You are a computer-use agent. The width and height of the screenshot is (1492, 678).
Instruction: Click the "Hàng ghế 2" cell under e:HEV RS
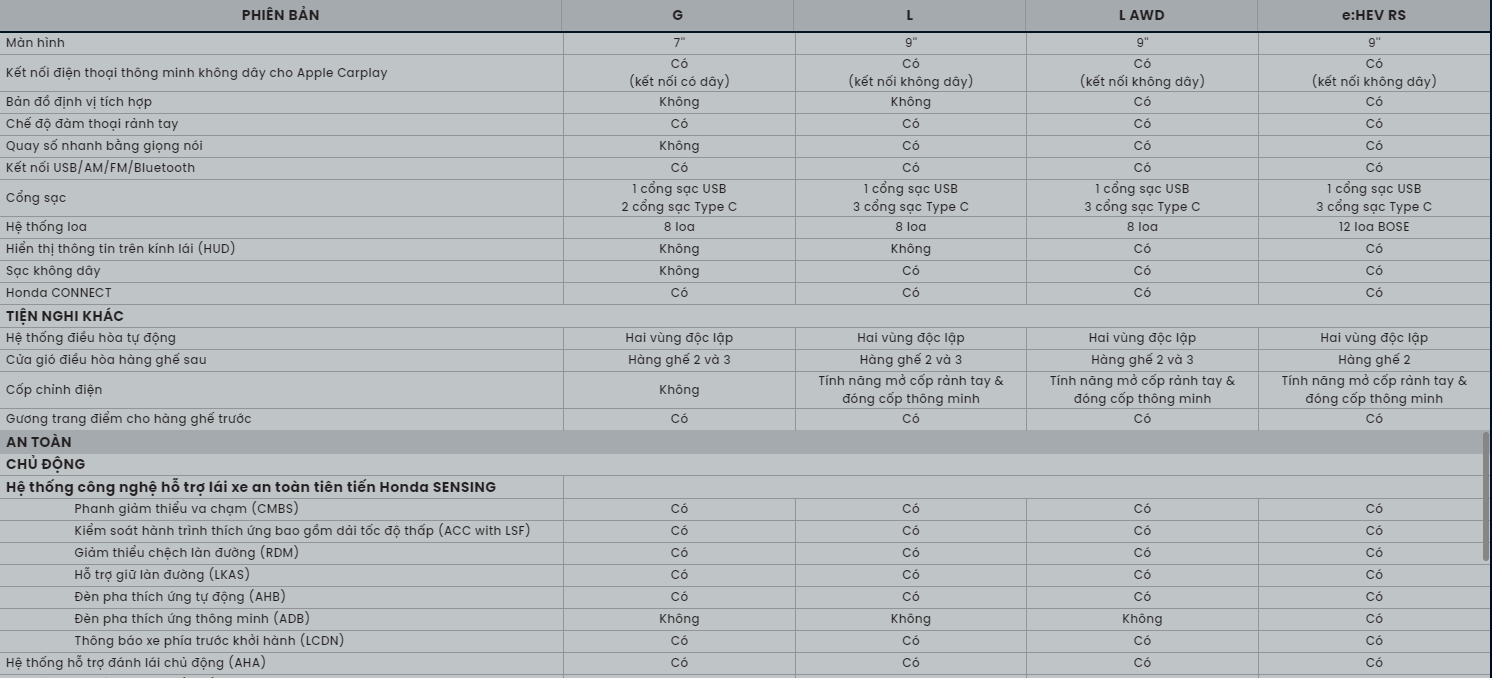1374,360
